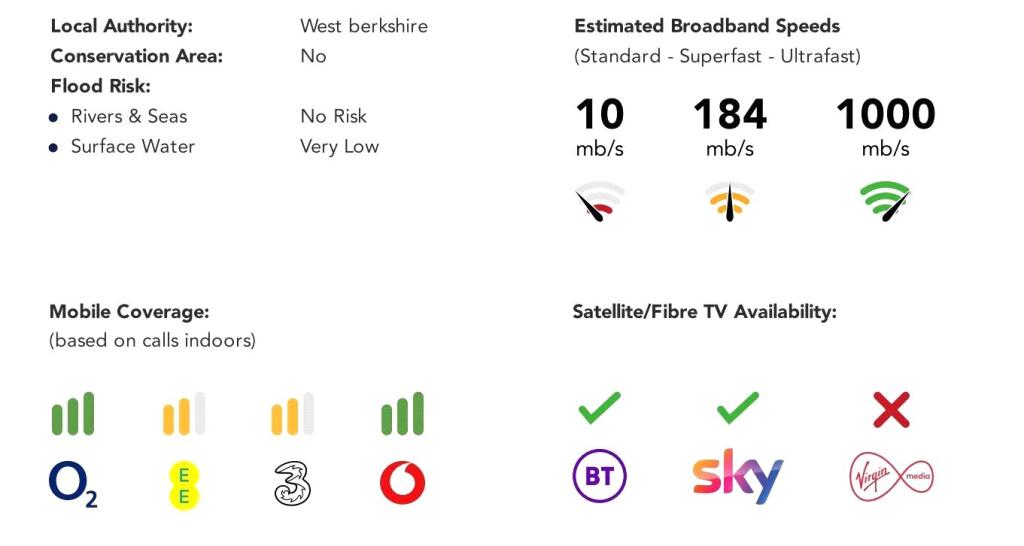This screenshot has height=546, width=1024.
Task: Click the green ultrafast speed gauge
Action: coord(885,201)
